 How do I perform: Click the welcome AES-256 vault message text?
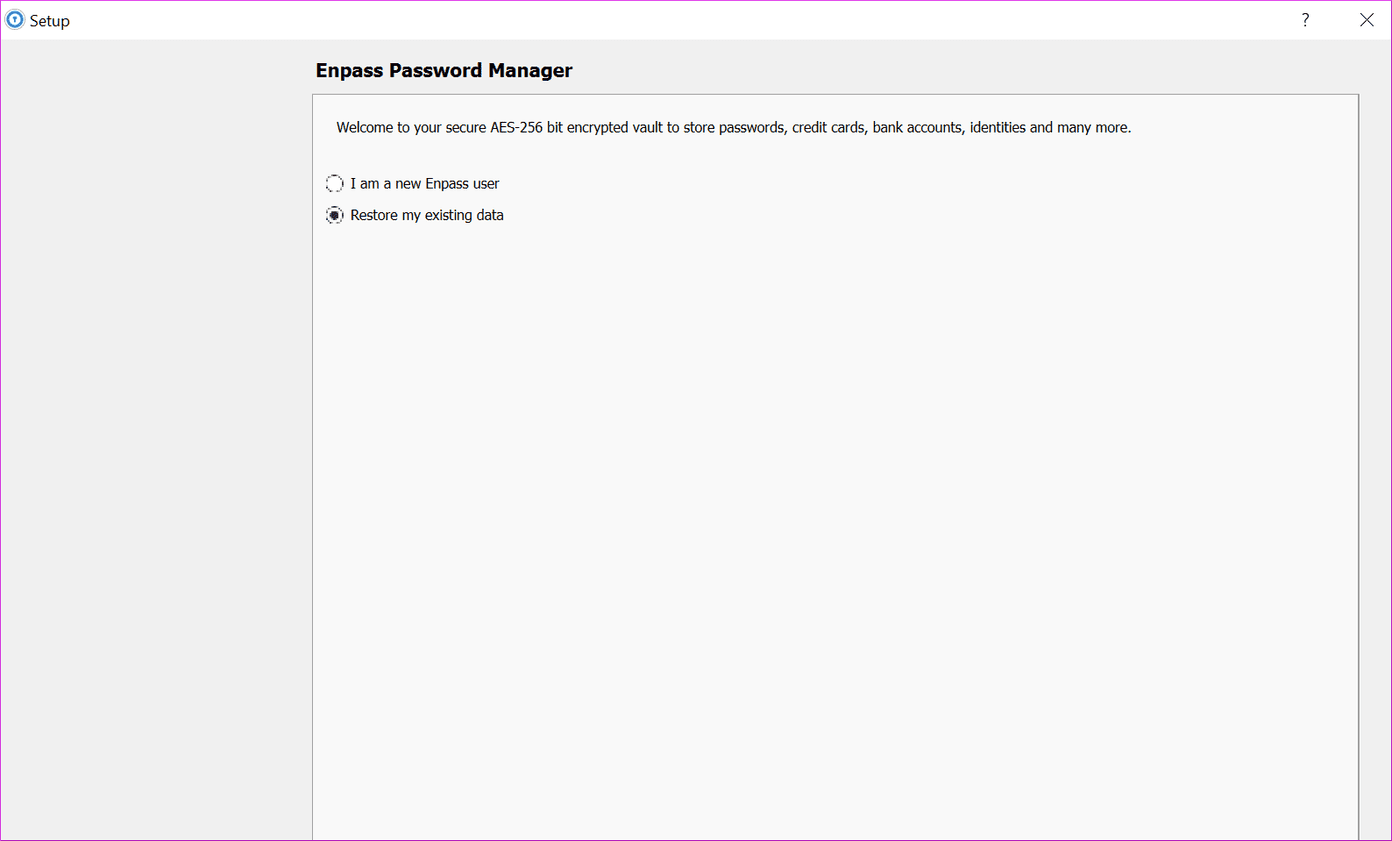(734, 128)
